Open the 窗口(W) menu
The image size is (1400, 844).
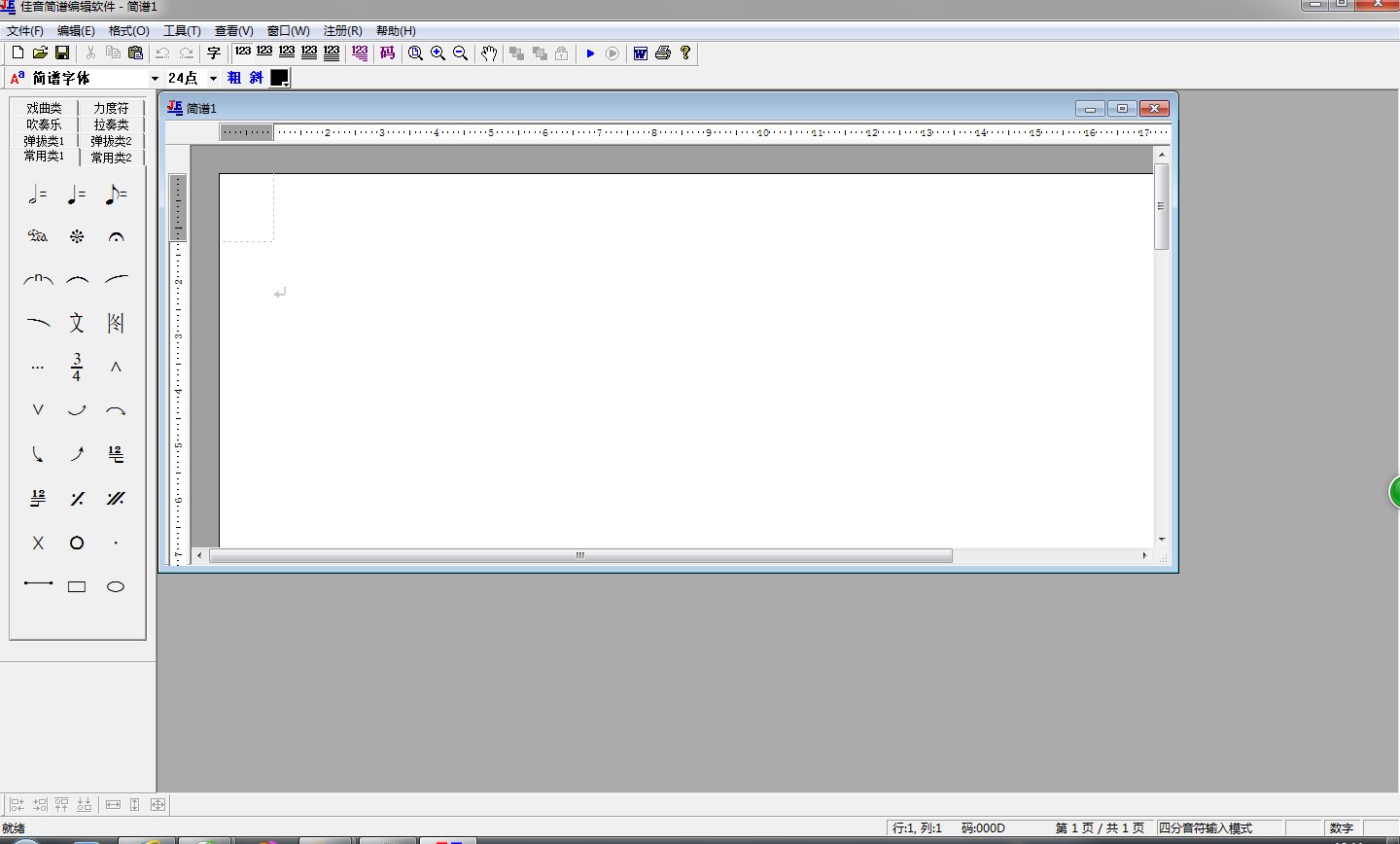[289, 31]
